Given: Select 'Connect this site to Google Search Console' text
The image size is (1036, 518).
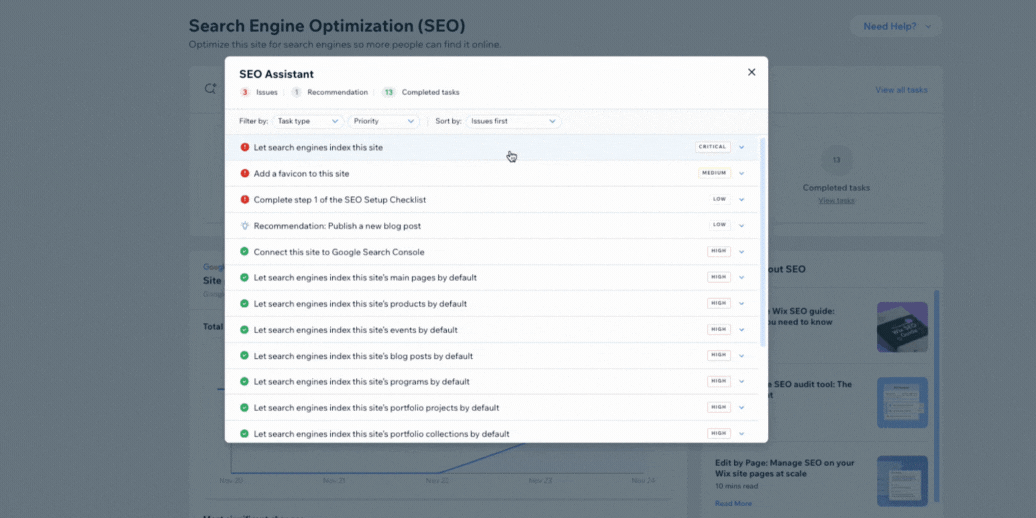Looking at the screenshot, I should coord(339,252).
